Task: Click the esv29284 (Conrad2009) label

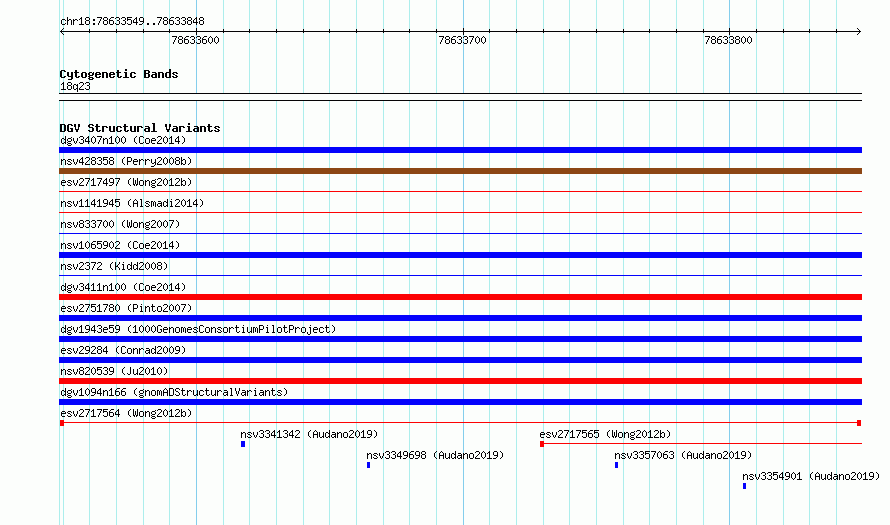Action: coord(123,350)
